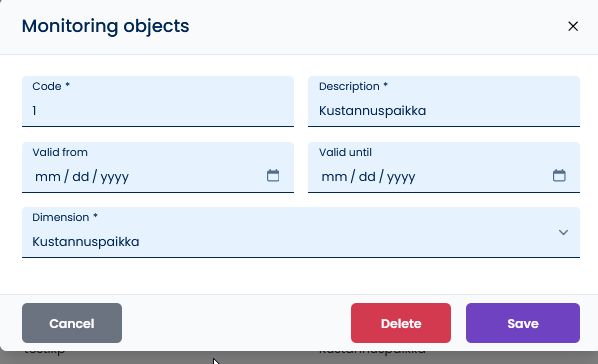Click the Cancel button
This screenshot has height=364, width=598.
tap(72, 323)
